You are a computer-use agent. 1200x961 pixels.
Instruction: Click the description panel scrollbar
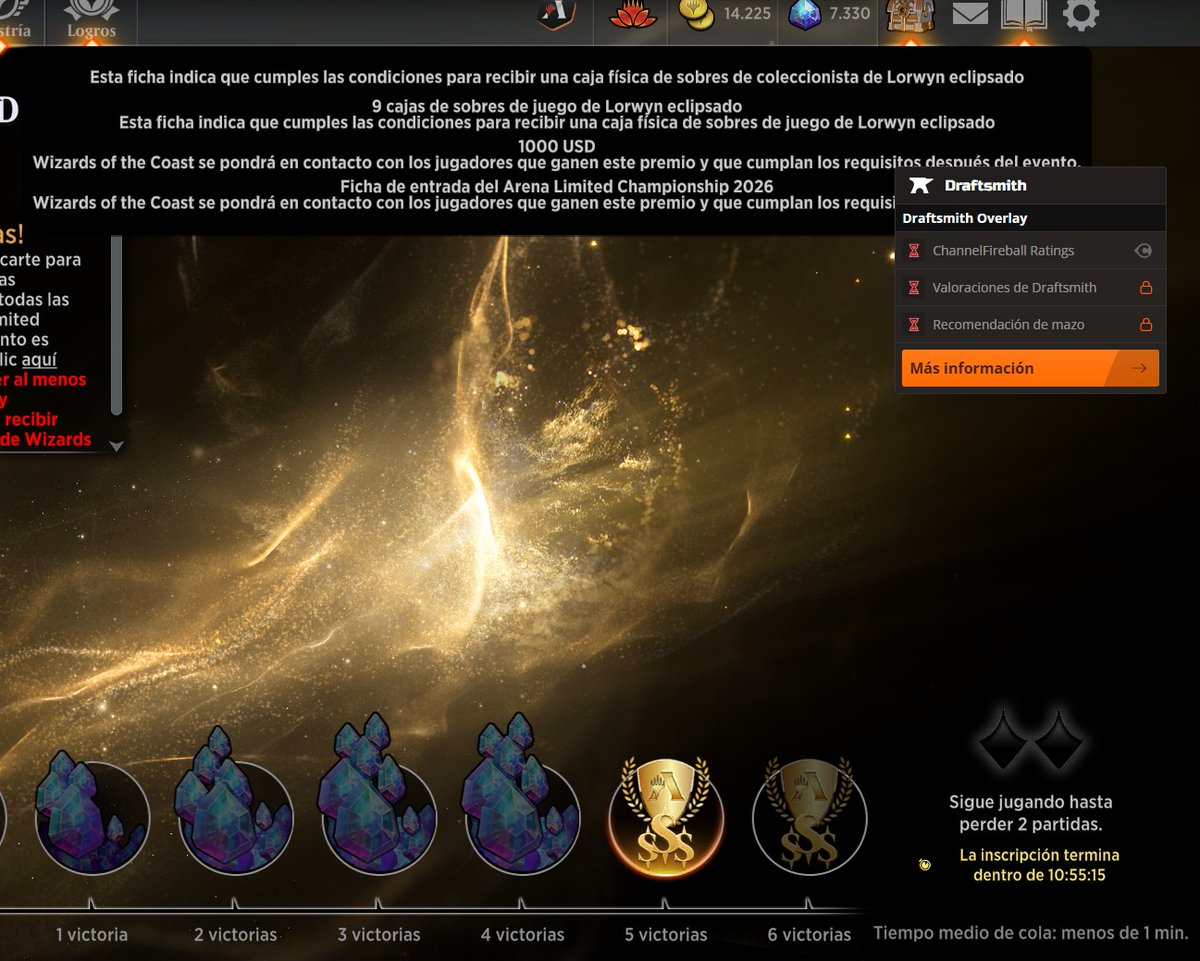[x=116, y=325]
